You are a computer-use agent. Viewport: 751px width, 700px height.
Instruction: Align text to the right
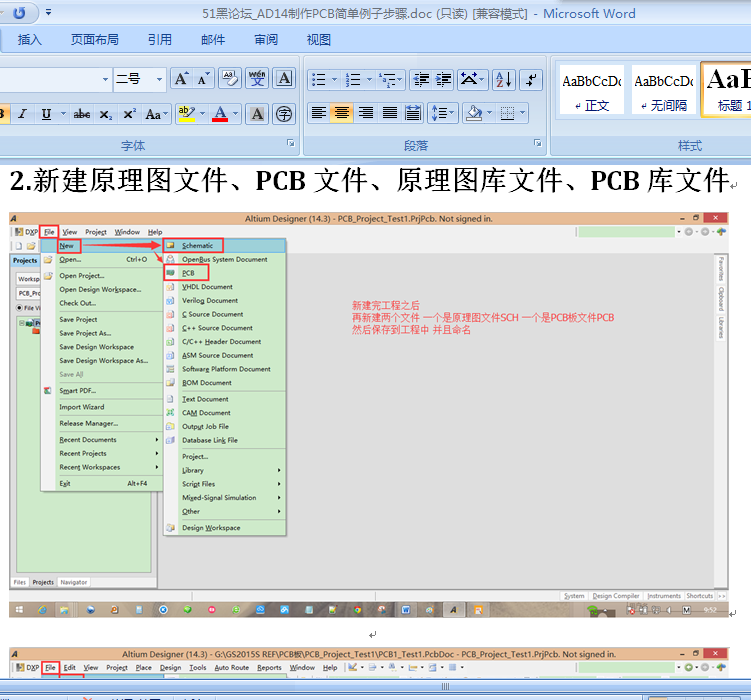point(366,113)
